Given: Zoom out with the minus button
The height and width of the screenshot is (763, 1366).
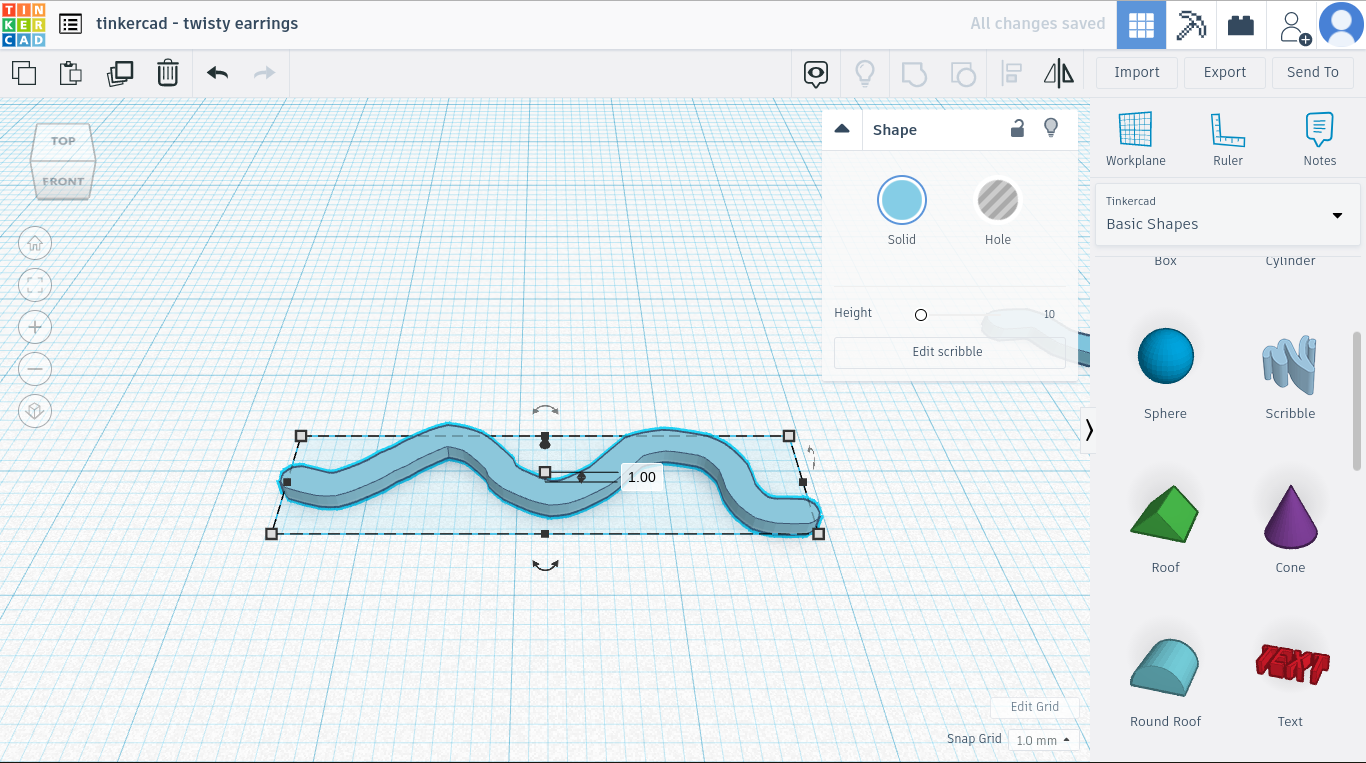Looking at the screenshot, I should (x=35, y=369).
